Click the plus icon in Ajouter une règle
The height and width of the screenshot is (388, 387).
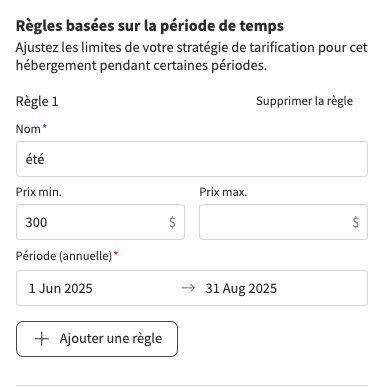point(42,339)
